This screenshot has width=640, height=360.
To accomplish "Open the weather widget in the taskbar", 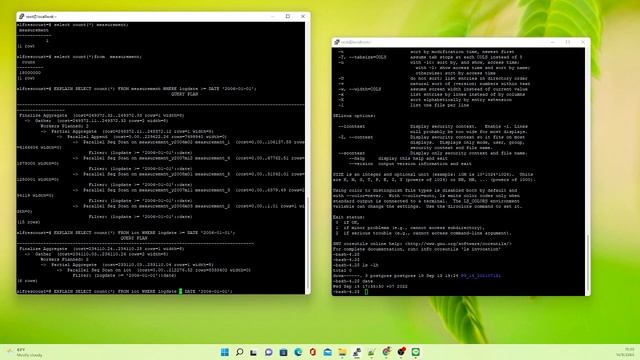I will (x=24, y=352).
